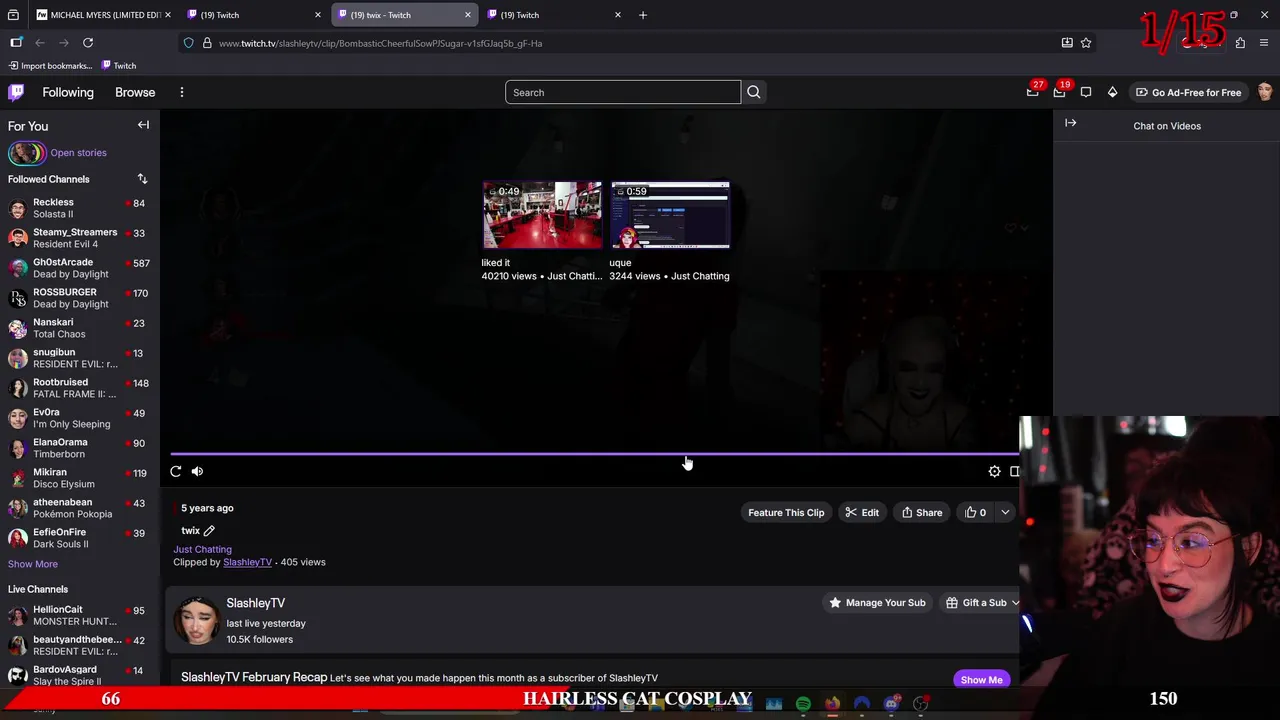Open the 'liked it' recommended clip thumbnail
Image resolution: width=1280 pixels, height=720 pixels.
click(542, 214)
